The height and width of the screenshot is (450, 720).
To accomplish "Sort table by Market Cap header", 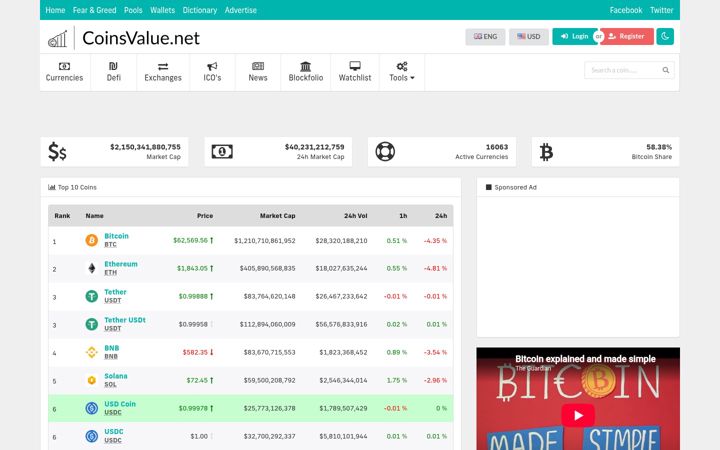I will click(277, 216).
